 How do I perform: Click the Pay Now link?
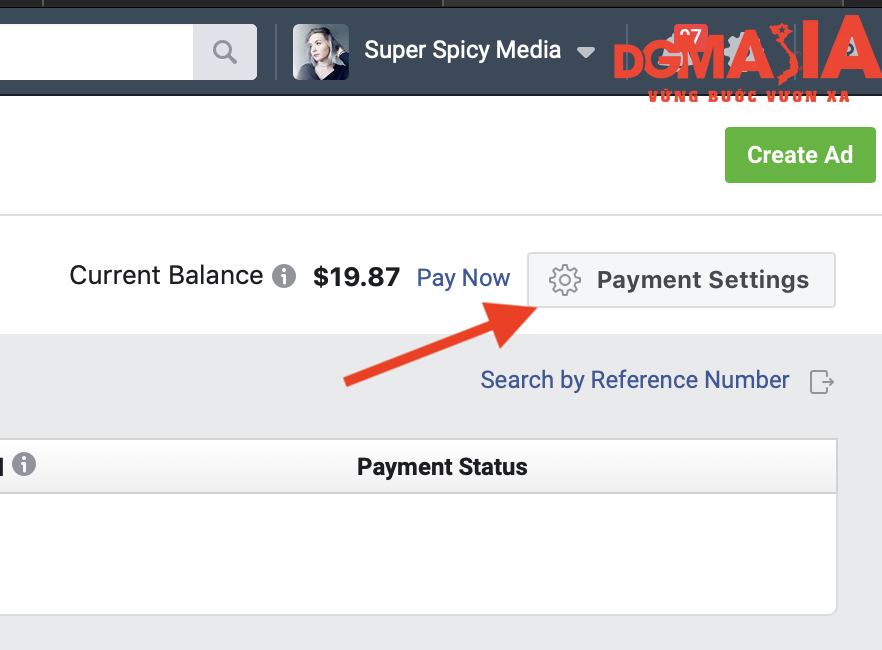point(464,278)
